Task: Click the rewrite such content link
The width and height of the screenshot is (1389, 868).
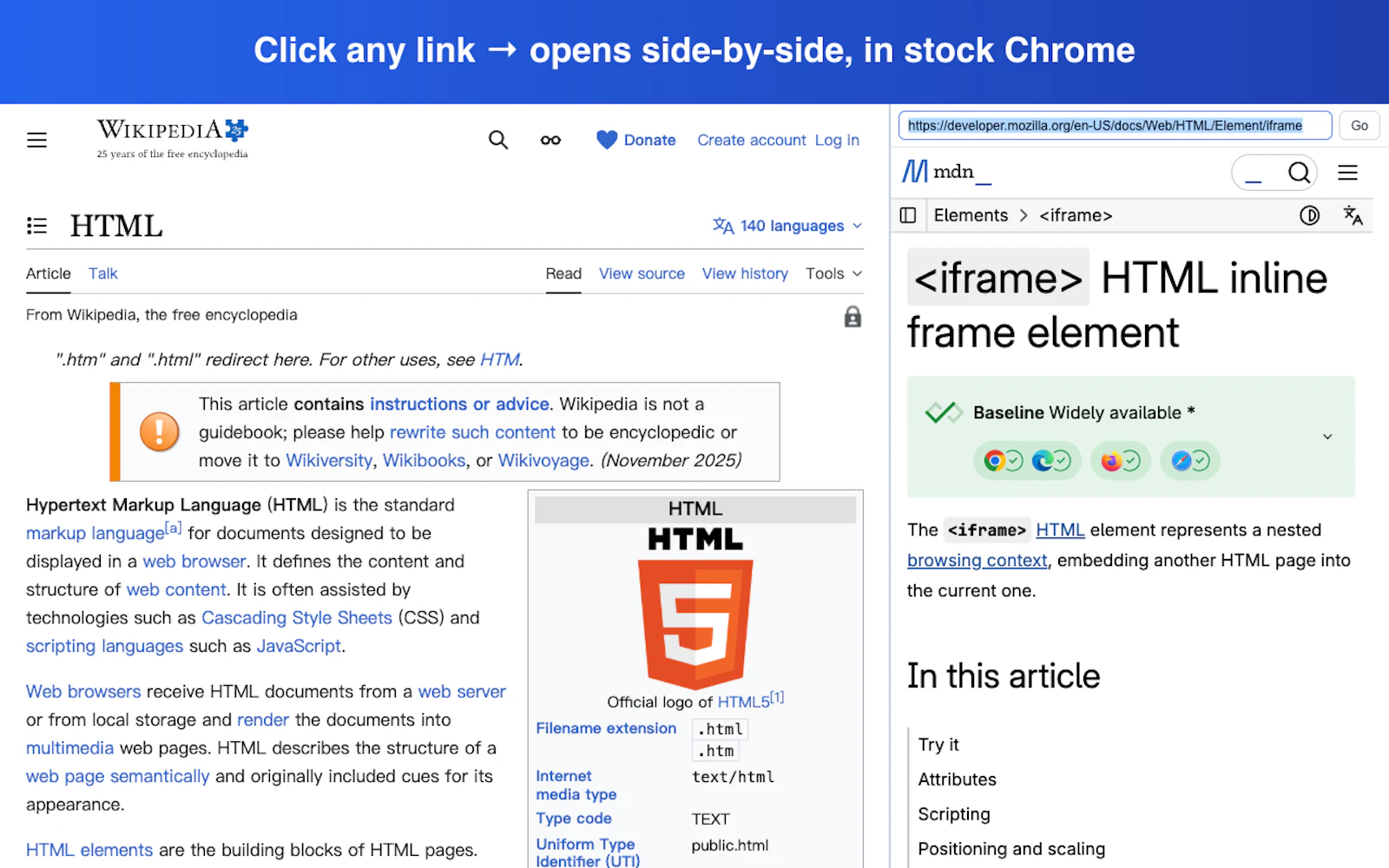Action: point(472,432)
